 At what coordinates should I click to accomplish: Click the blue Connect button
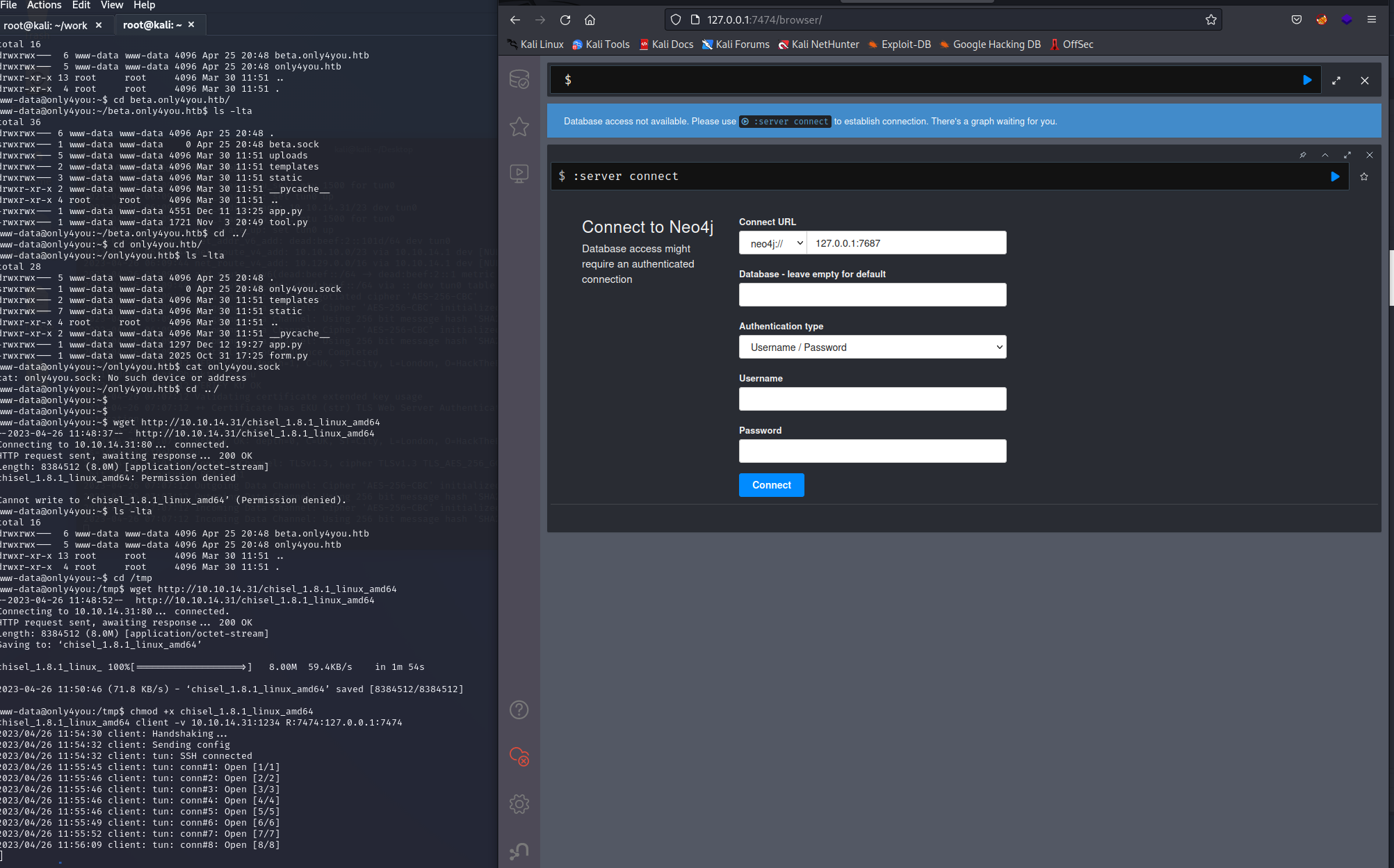pyautogui.click(x=771, y=485)
